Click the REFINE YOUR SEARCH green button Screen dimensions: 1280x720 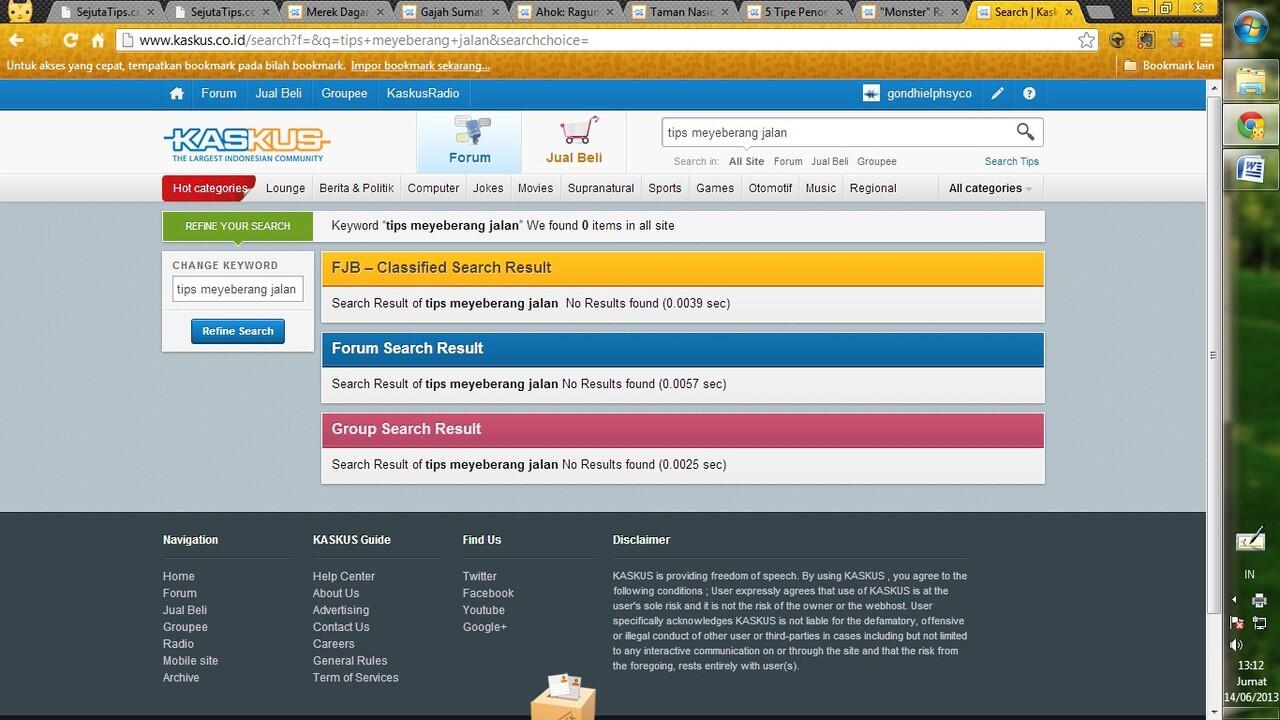click(x=238, y=226)
